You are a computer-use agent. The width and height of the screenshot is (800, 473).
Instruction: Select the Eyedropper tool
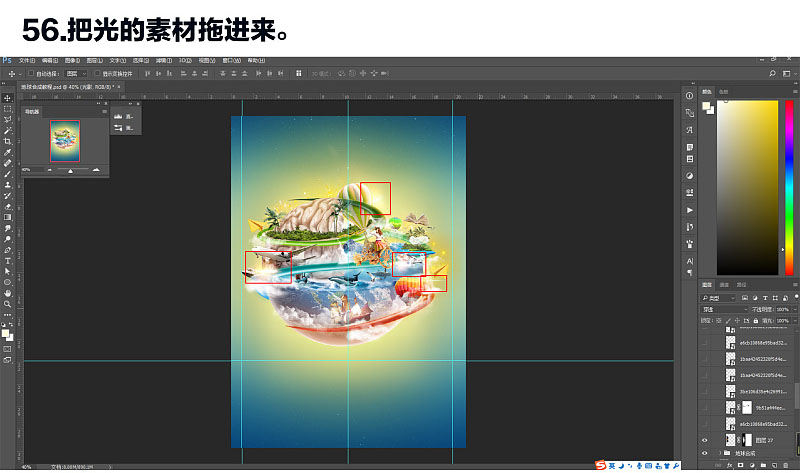(x=8, y=152)
